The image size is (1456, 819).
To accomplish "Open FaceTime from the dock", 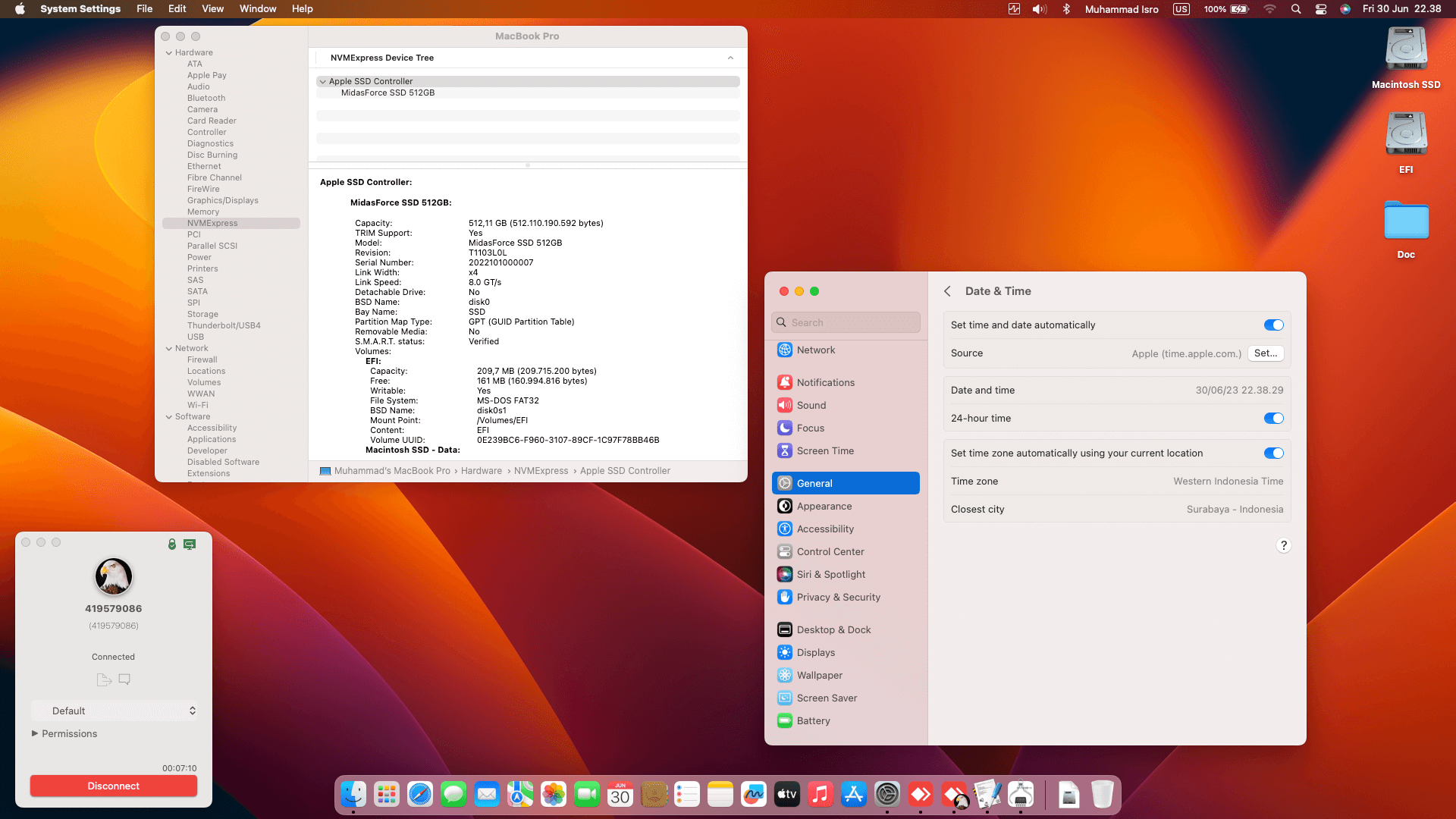I will coord(587,794).
